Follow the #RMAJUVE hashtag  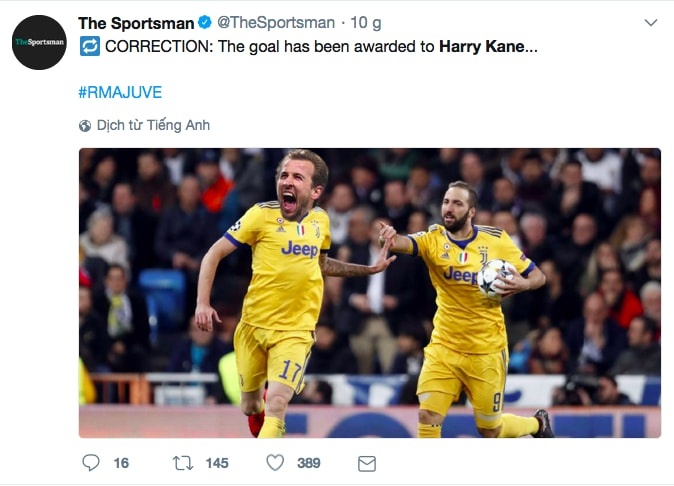pos(119,92)
